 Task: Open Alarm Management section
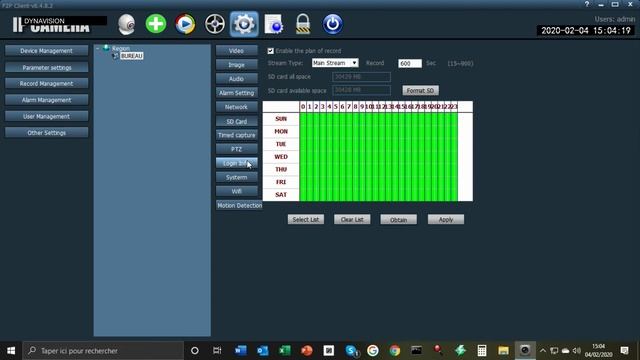47,100
